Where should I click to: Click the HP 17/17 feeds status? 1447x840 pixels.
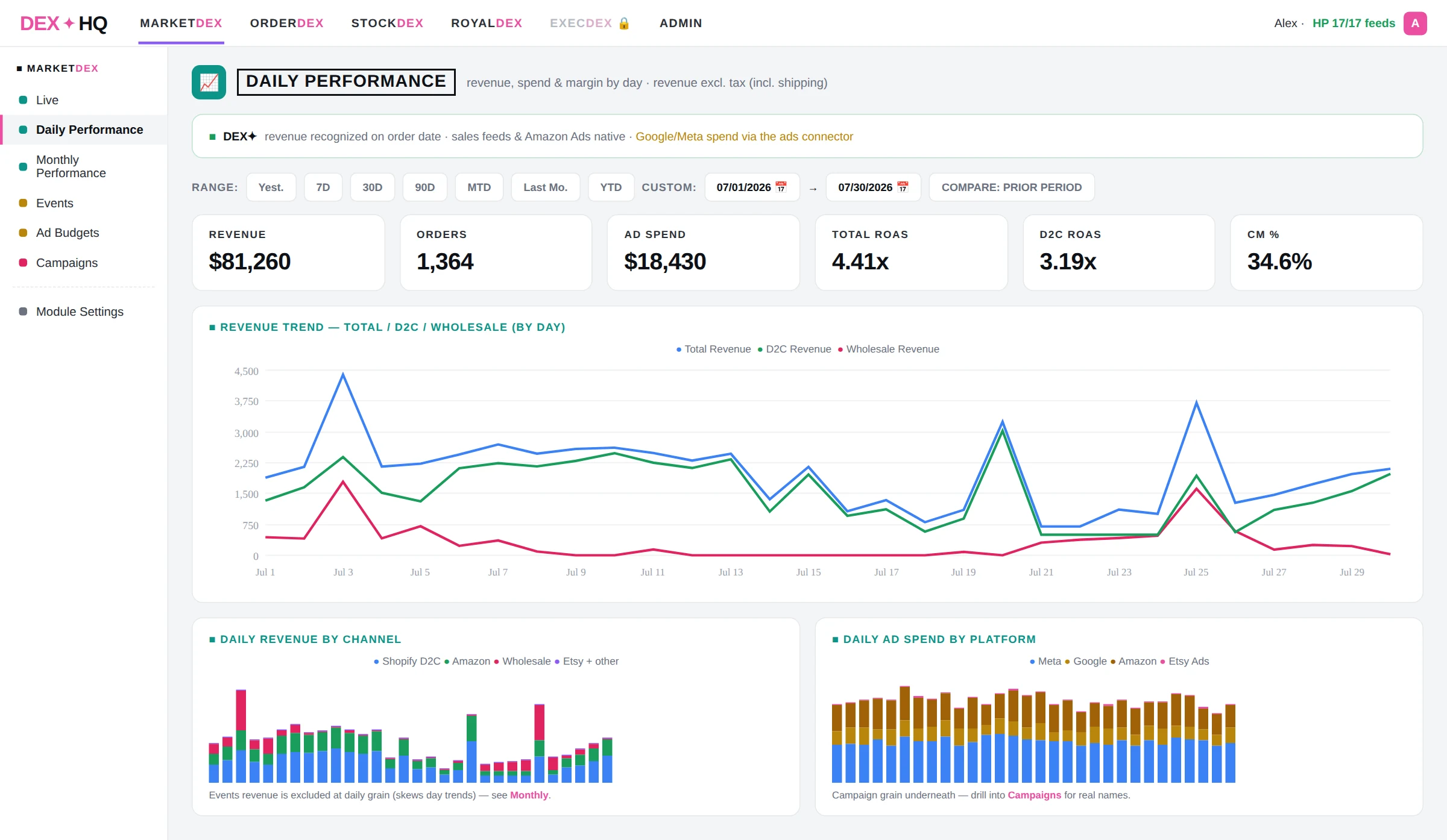pyautogui.click(x=1354, y=23)
